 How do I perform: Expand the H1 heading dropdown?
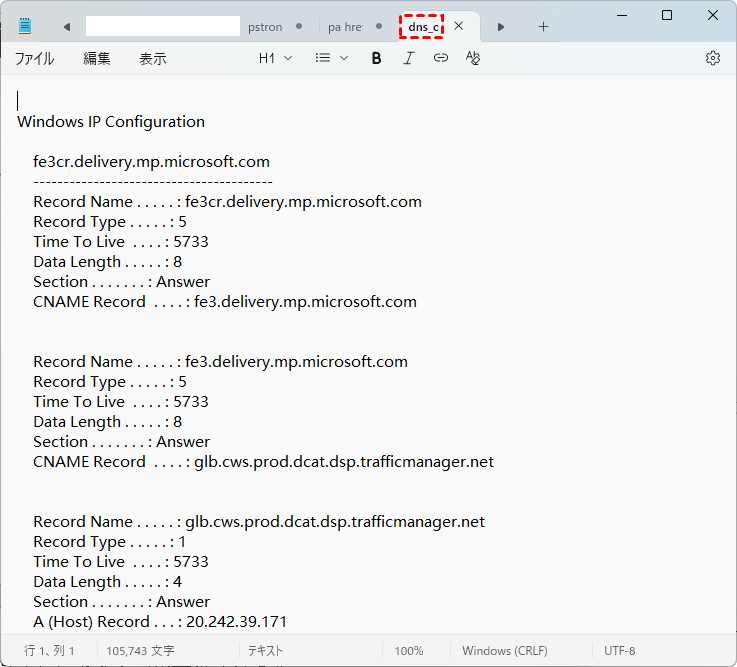275,58
